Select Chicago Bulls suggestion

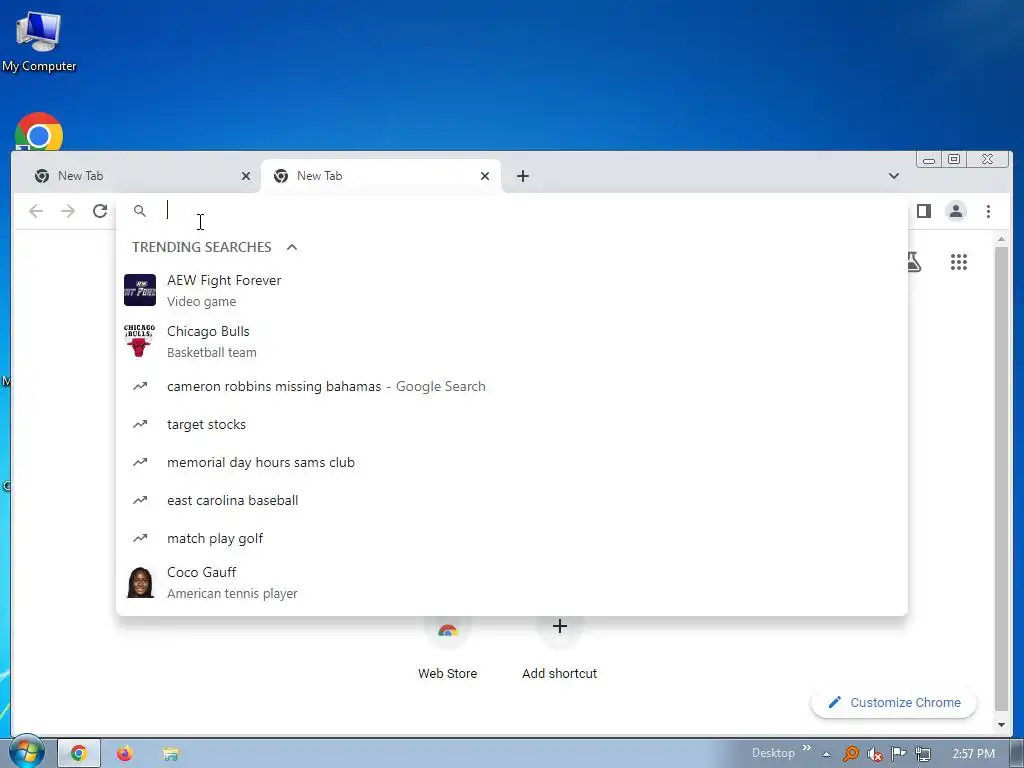[x=511, y=341]
